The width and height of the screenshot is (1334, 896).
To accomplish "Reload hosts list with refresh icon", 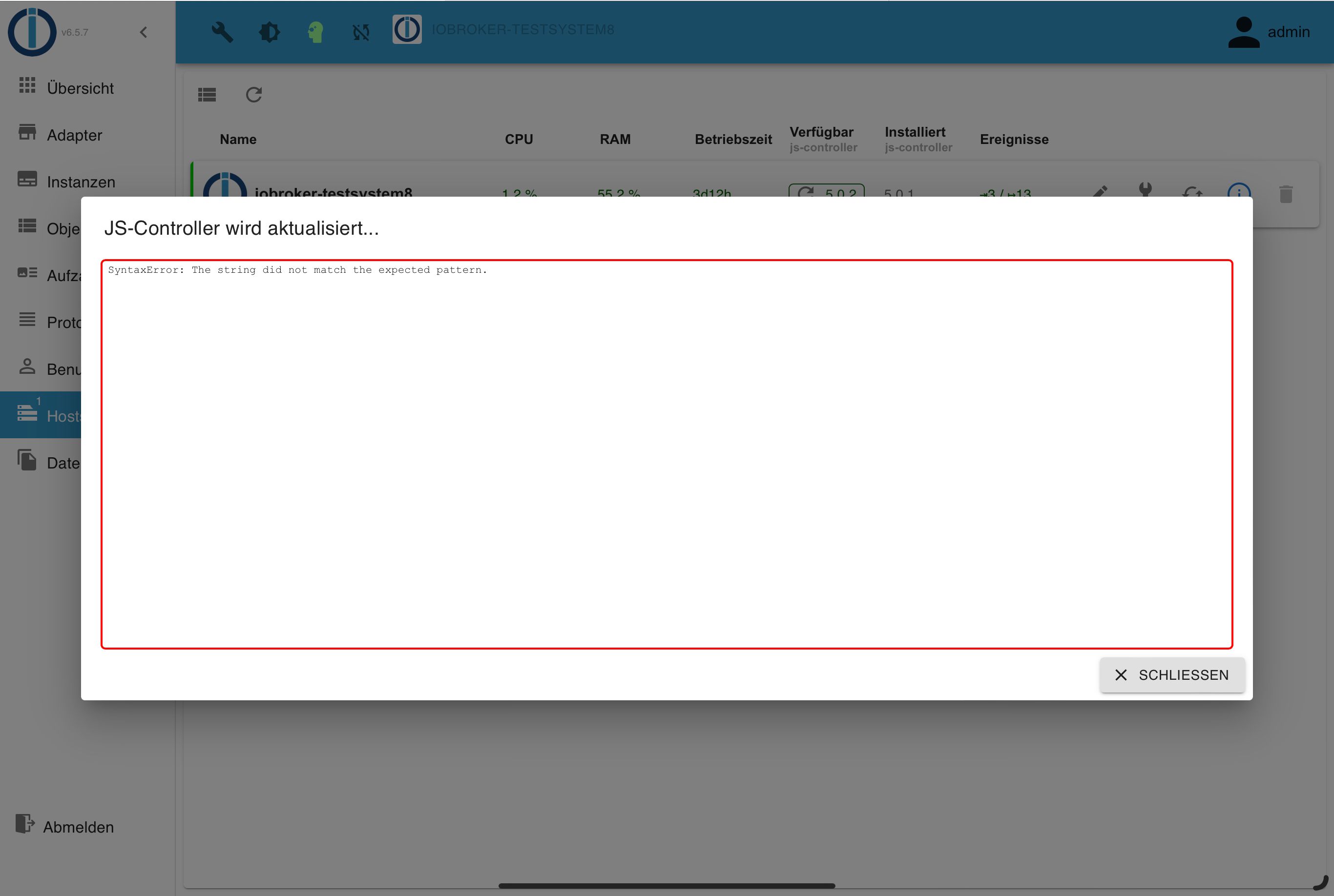I will [x=254, y=94].
